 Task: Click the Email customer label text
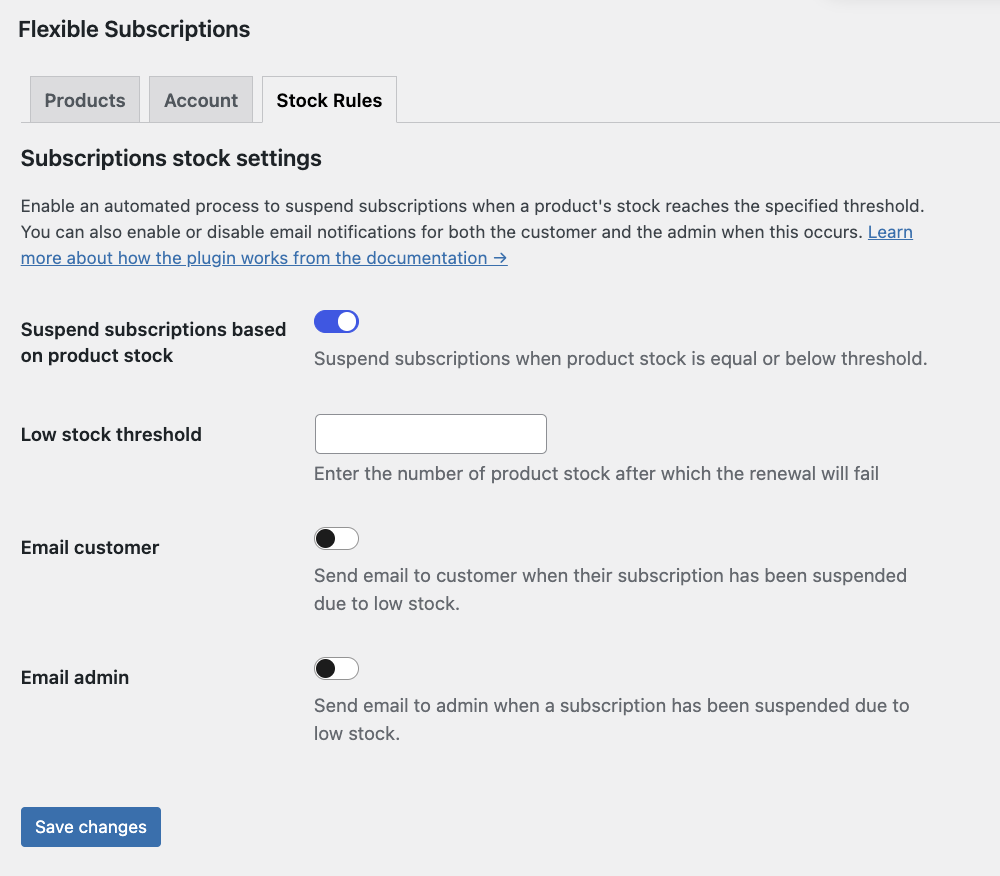click(x=90, y=547)
